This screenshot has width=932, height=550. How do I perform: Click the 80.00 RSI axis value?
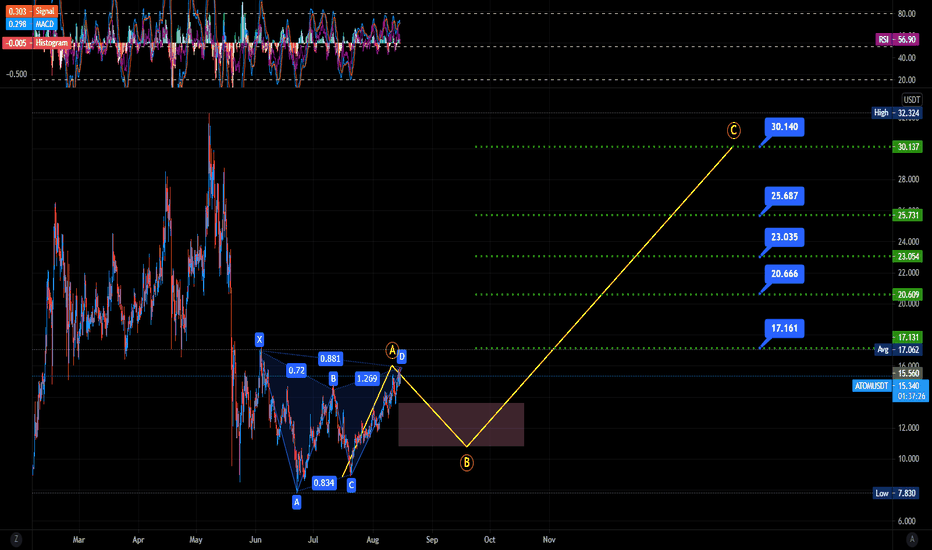coord(907,13)
